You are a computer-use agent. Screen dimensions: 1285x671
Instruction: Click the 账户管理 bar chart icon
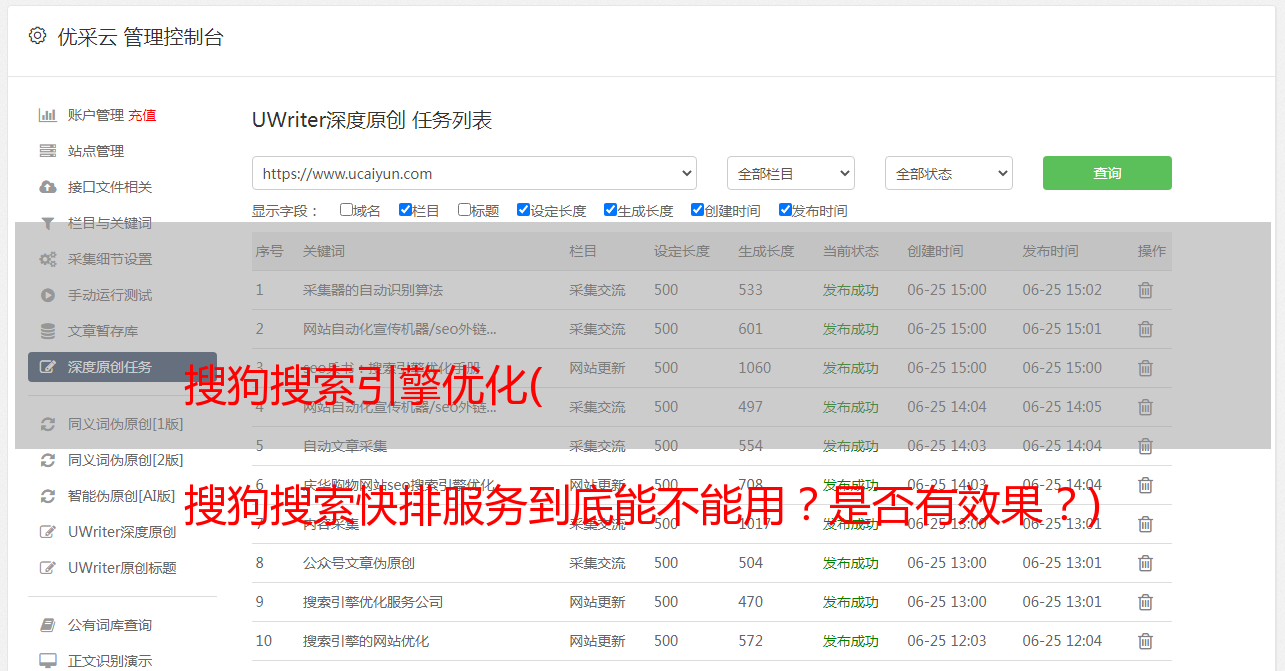[x=47, y=115]
